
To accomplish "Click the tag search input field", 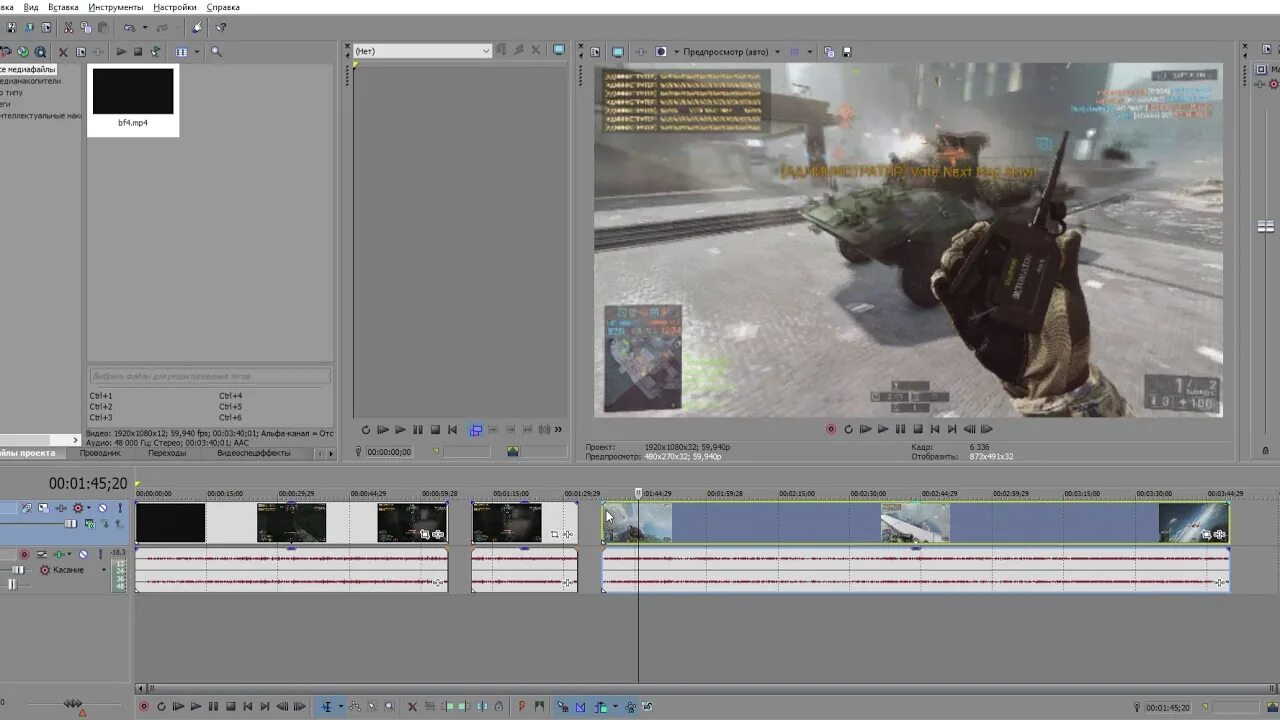I will (x=209, y=376).
